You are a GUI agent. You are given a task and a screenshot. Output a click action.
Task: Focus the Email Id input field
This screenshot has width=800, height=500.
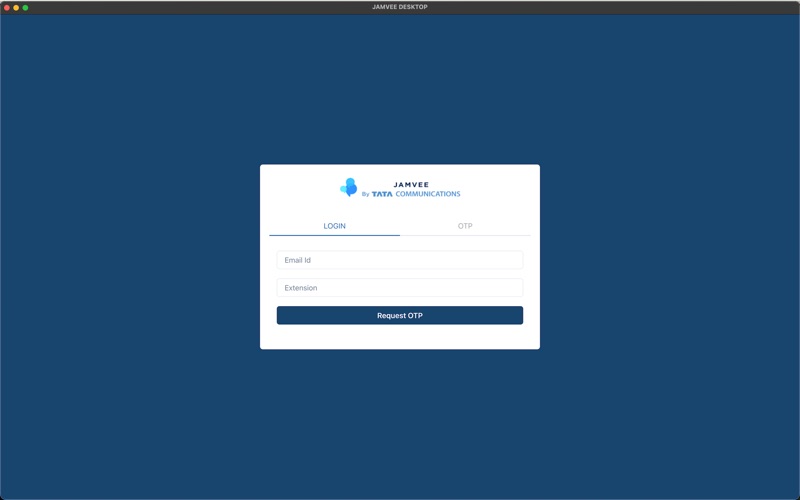point(399,260)
